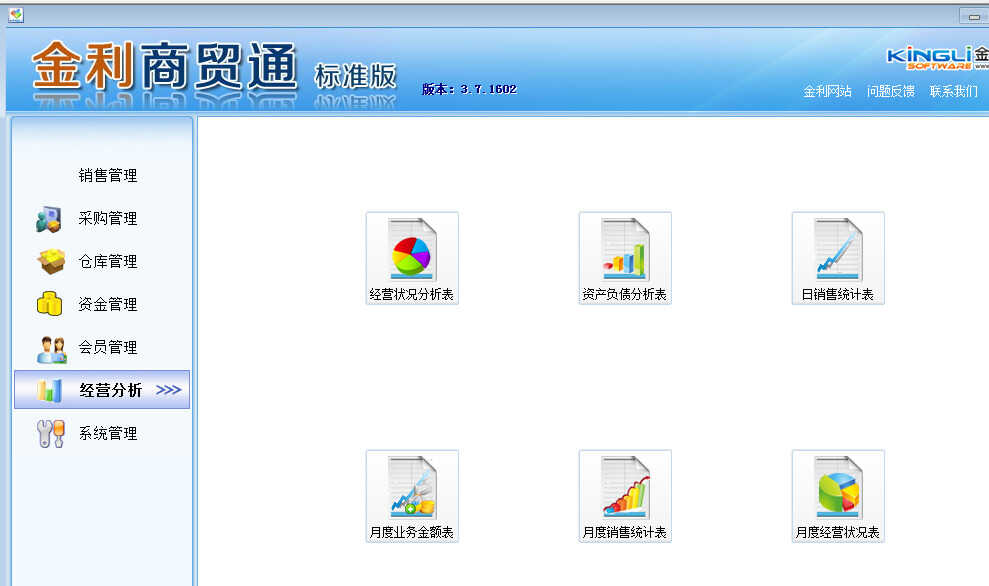Open the 金利网站 link
Viewport: 989px width, 586px height.
pos(828,91)
